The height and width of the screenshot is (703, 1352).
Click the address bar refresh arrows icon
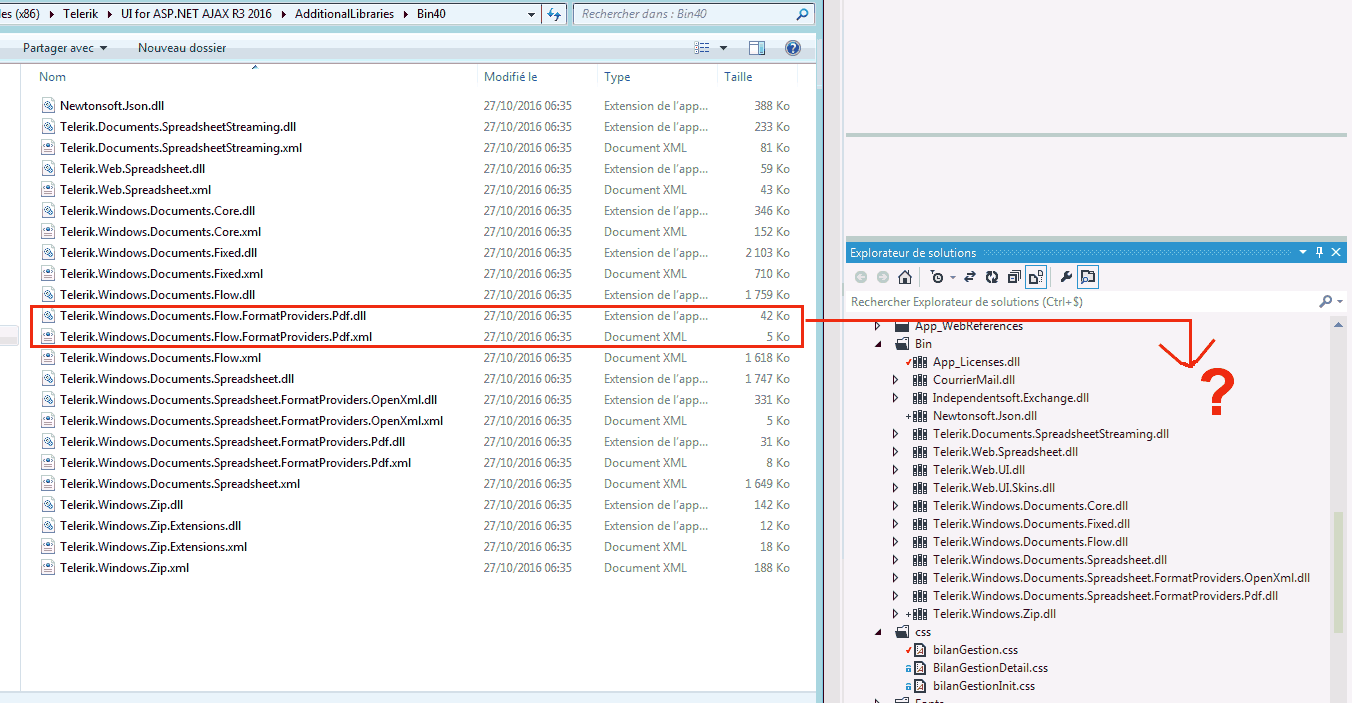pos(555,14)
